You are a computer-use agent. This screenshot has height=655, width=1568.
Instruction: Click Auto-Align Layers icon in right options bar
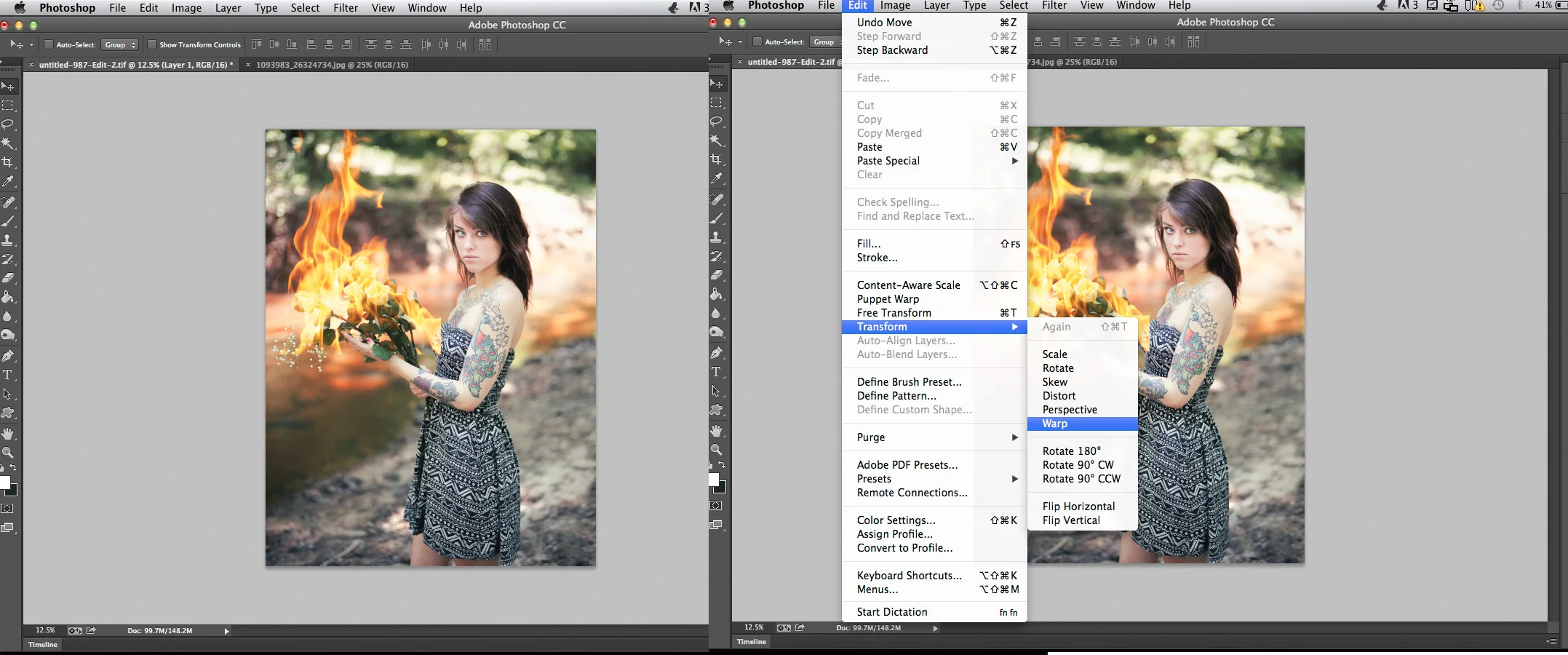tap(1193, 41)
